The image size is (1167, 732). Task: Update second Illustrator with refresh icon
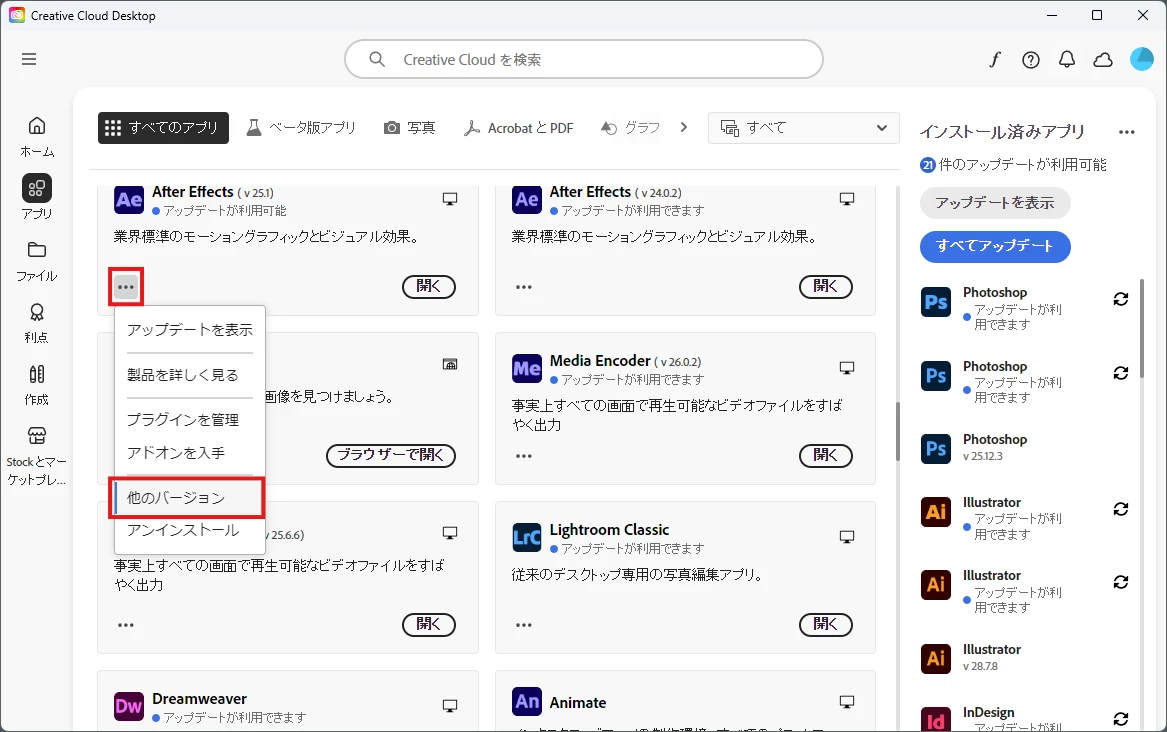pyautogui.click(x=1121, y=582)
